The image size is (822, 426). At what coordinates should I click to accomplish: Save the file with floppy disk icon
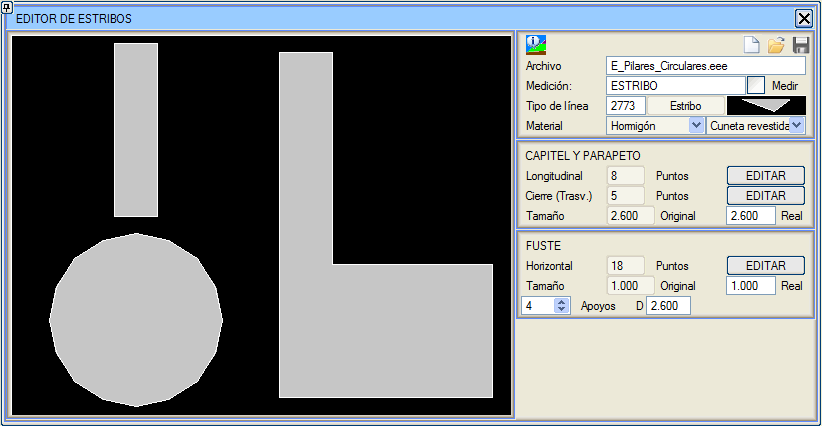point(801,45)
